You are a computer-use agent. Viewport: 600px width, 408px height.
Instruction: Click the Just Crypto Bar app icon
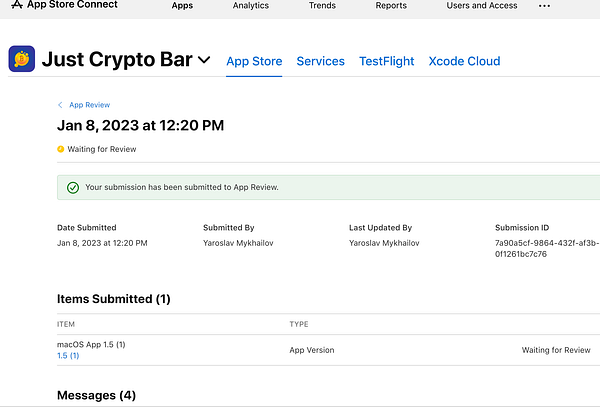22,59
